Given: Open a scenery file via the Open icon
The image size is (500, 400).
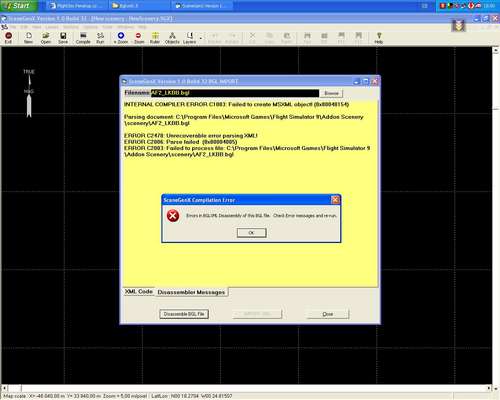Looking at the screenshot, I should click(46, 38).
